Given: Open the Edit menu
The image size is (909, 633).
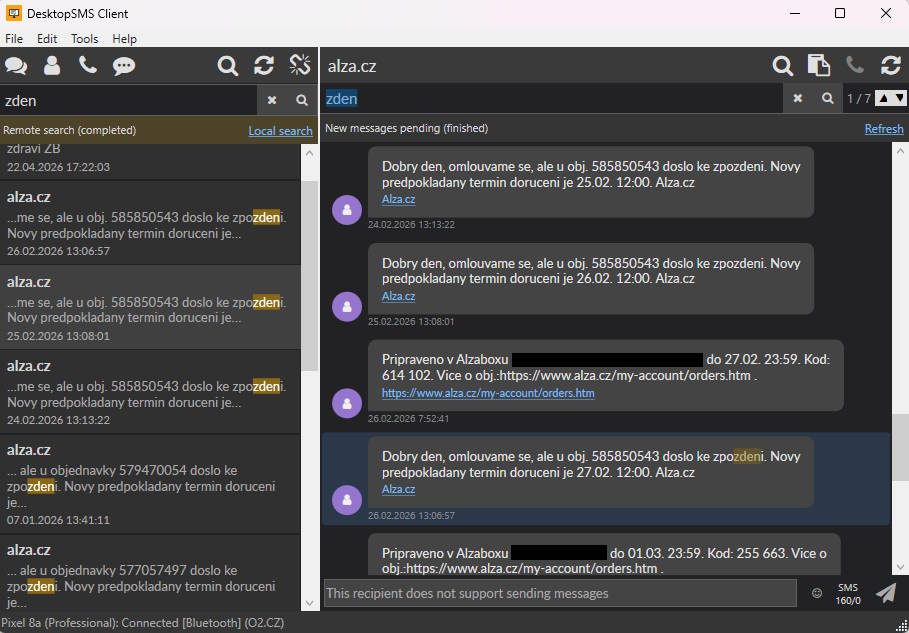Looking at the screenshot, I should [x=47, y=39].
